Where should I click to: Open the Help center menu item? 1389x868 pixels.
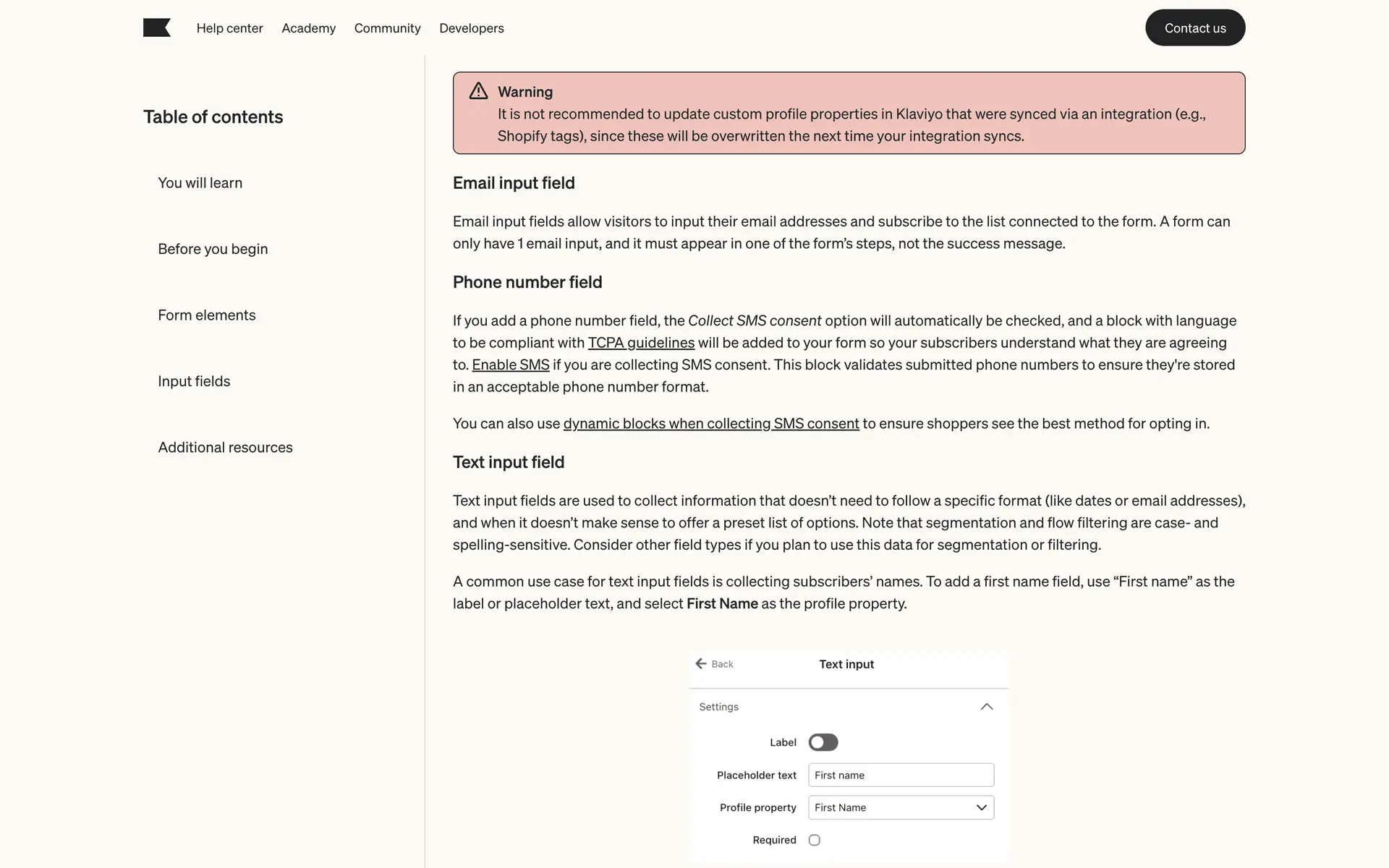(229, 28)
